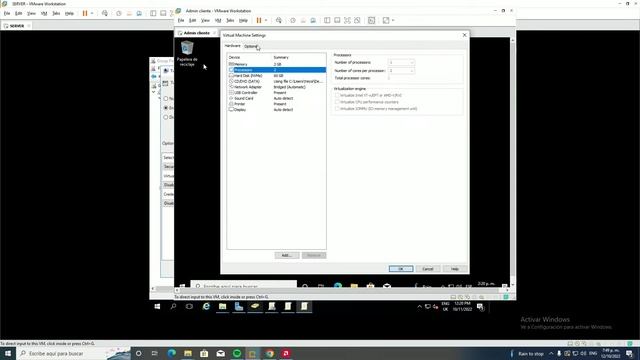640x360 pixels.
Task: Click the Remove button under device list
Action: [314, 255]
